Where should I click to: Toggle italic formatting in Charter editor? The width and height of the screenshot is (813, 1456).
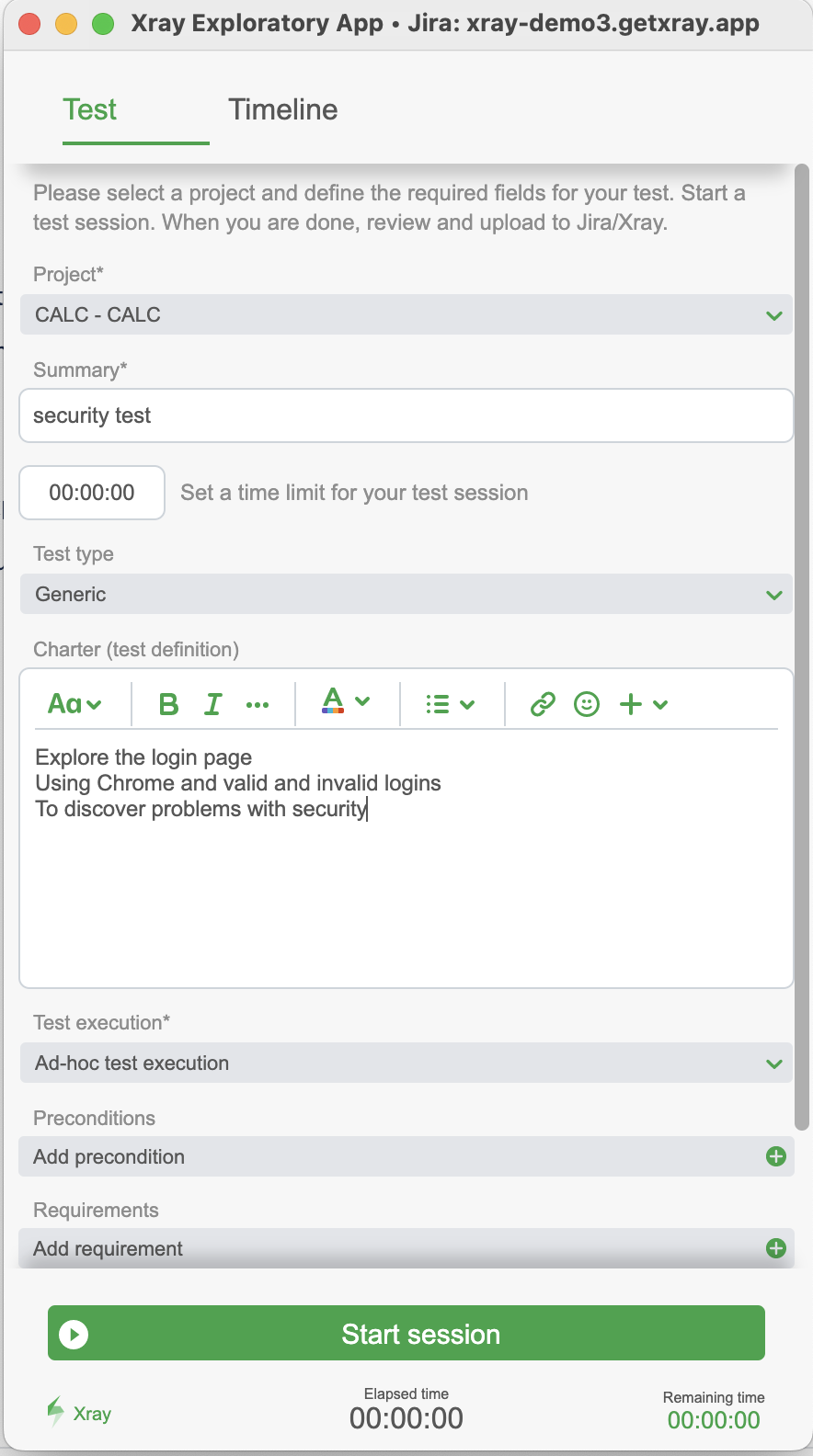[213, 704]
